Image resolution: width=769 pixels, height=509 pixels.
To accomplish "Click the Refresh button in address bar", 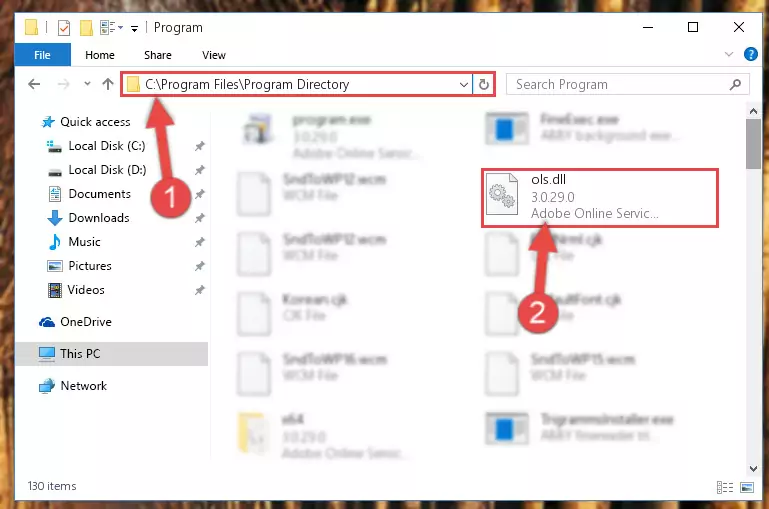I will [484, 84].
